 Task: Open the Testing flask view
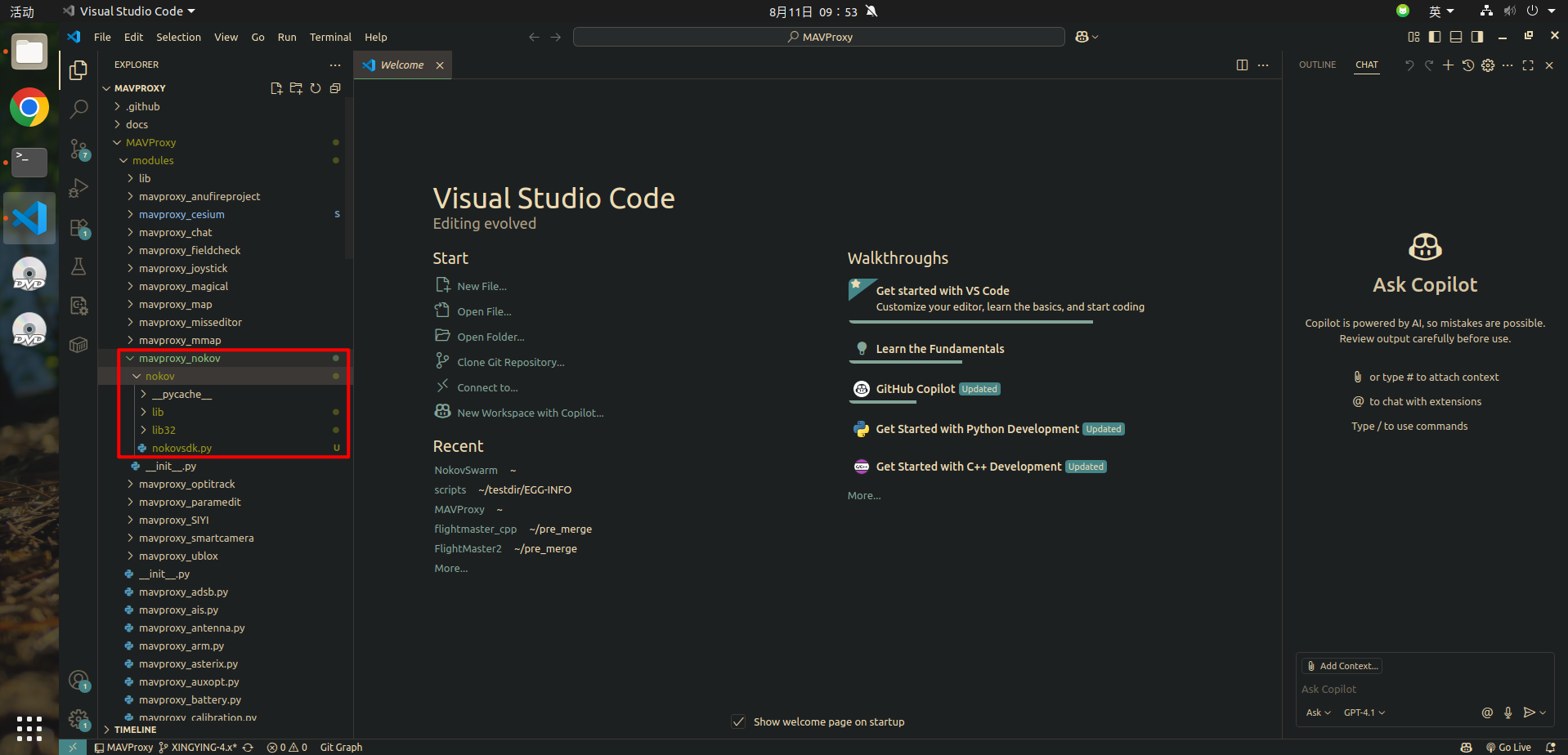(x=78, y=266)
